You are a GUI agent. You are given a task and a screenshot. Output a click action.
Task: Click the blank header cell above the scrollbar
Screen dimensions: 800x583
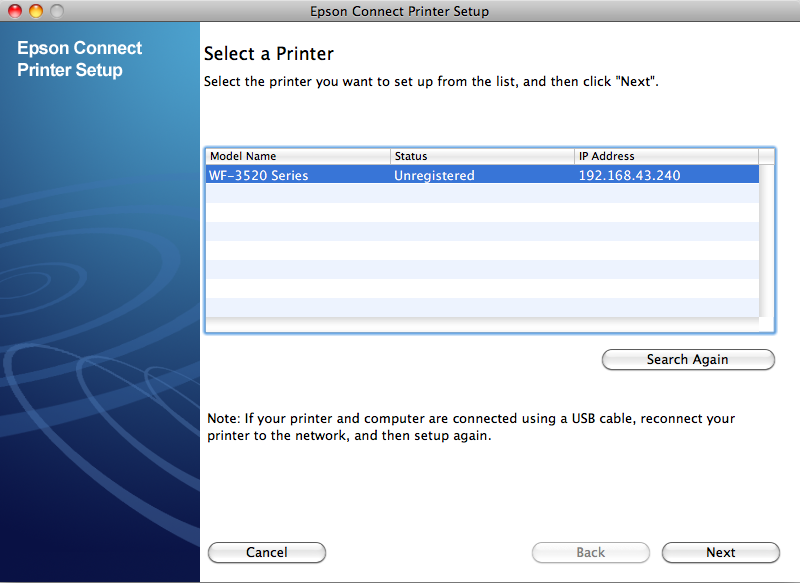pos(767,156)
